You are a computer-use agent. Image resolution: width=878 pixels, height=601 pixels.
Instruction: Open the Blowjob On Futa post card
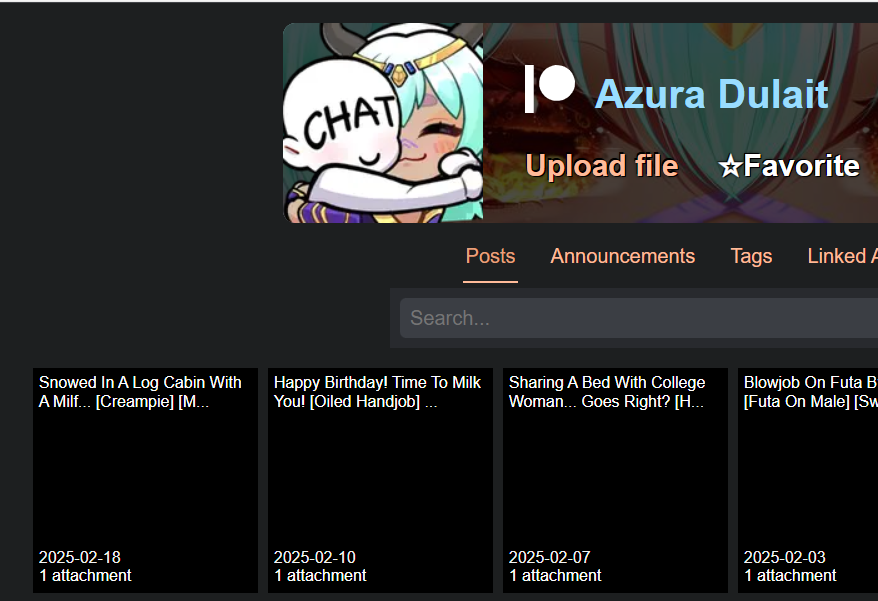[808, 480]
